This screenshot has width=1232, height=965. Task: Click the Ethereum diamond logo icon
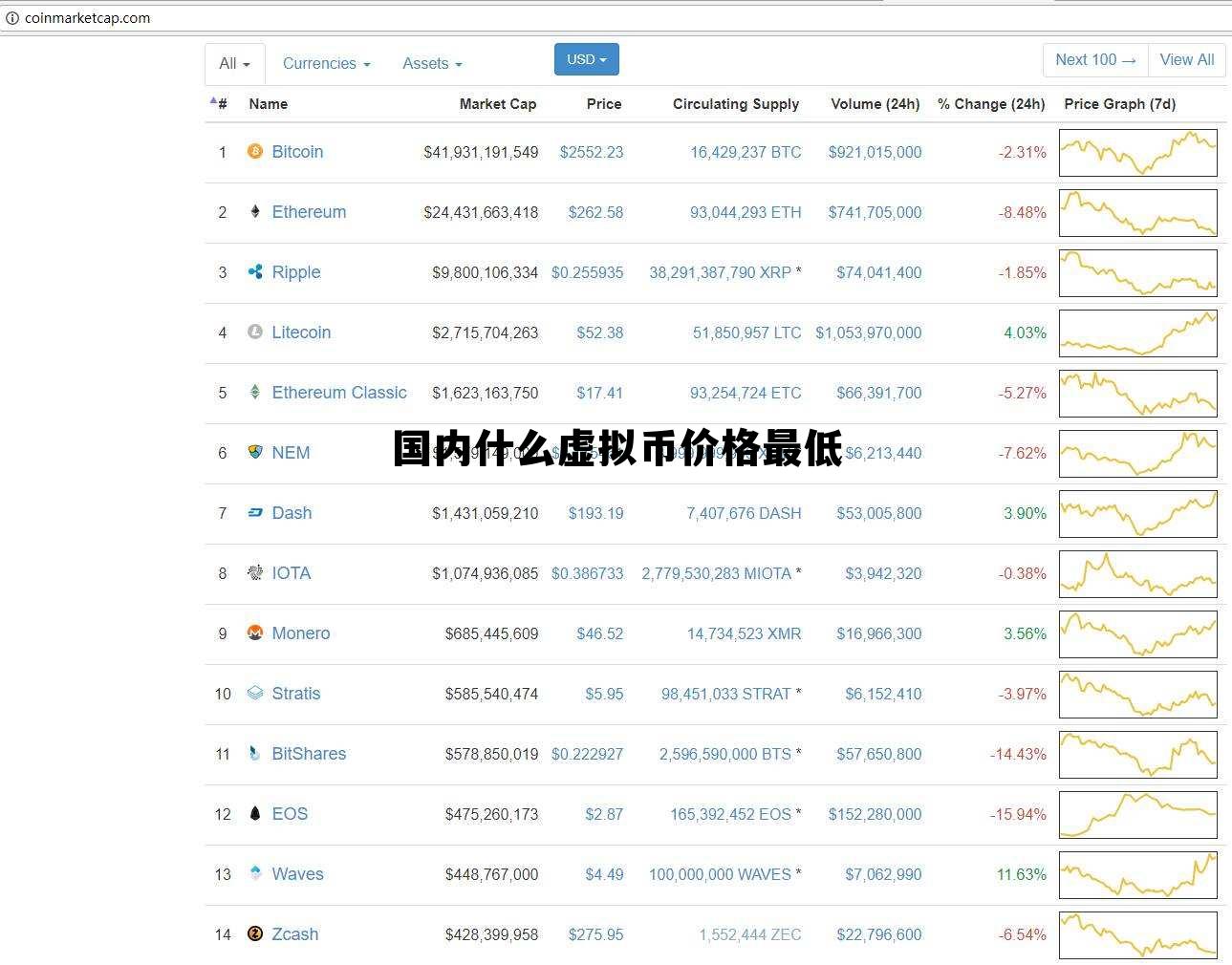(254, 211)
